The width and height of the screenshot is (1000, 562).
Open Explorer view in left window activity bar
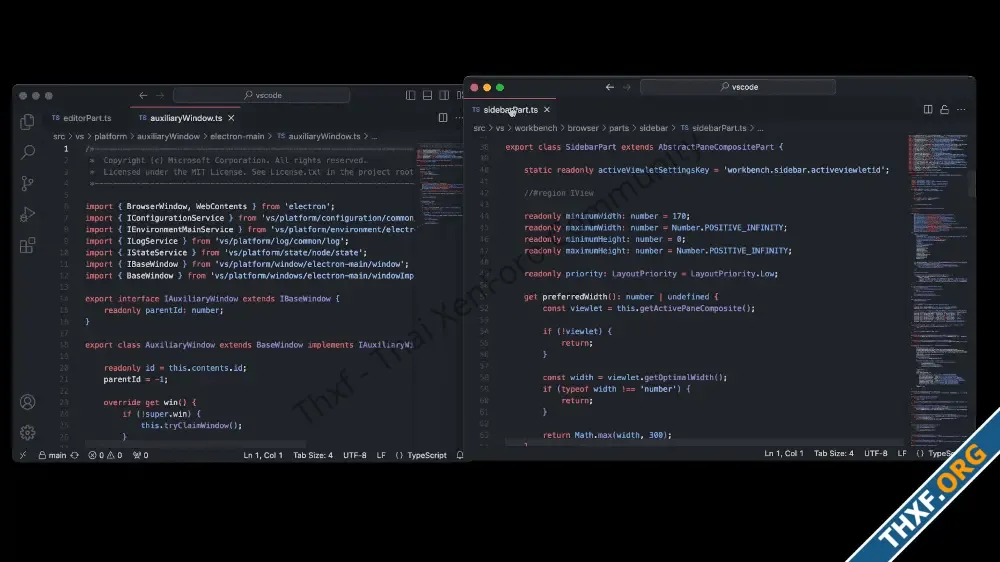[x=27, y=121]
